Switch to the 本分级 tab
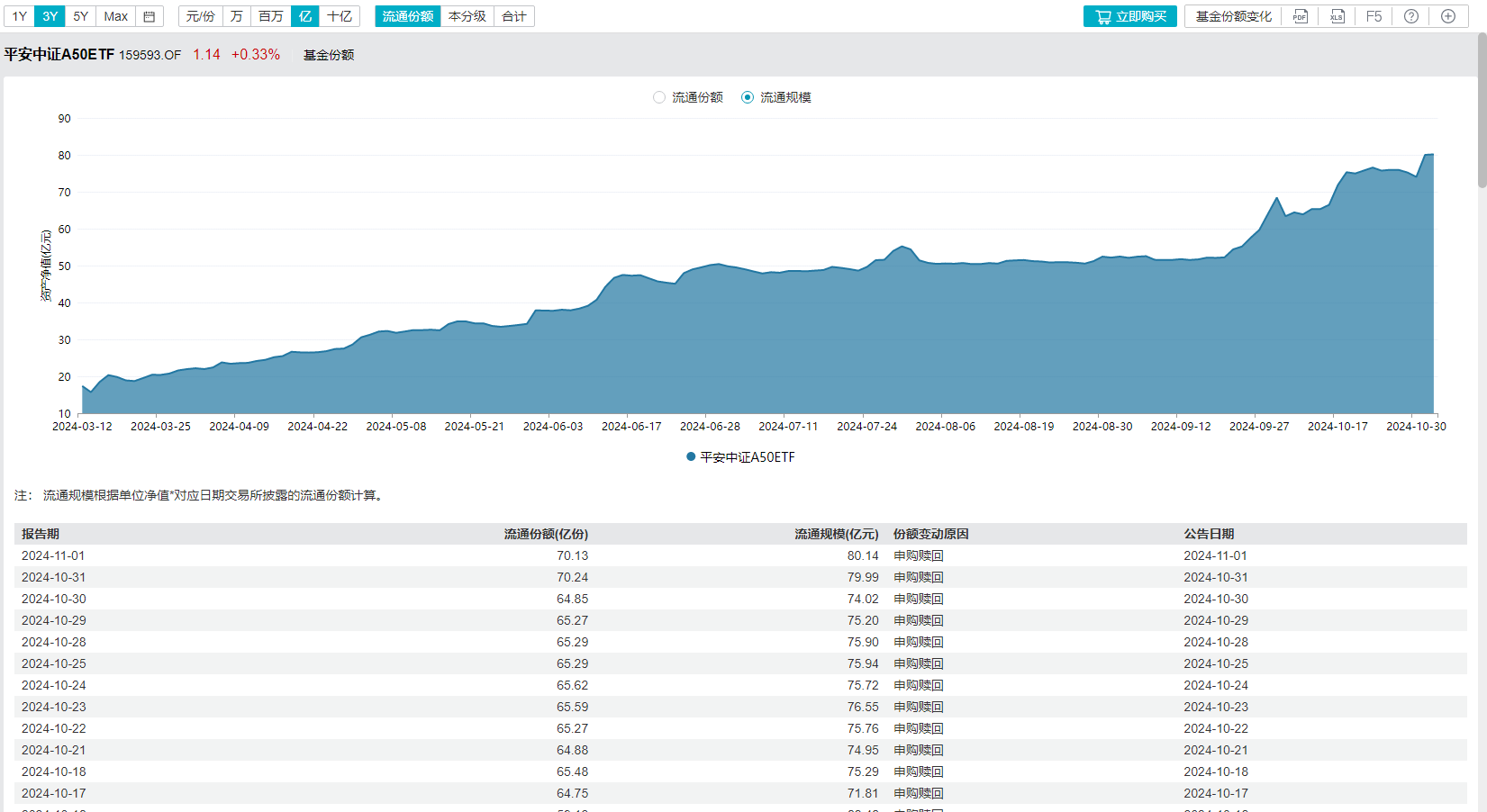 [467, 15]
